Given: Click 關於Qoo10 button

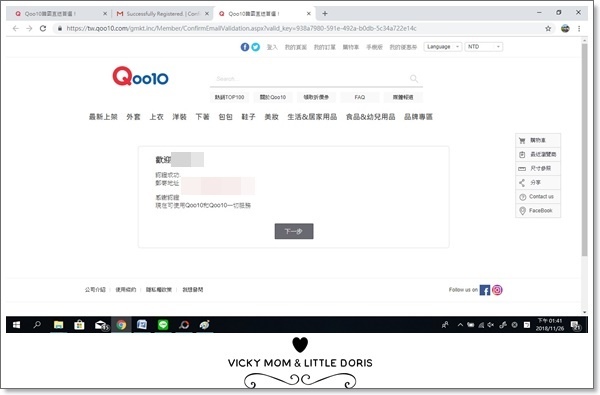Looking at the screenshot, I should [272, 97].
